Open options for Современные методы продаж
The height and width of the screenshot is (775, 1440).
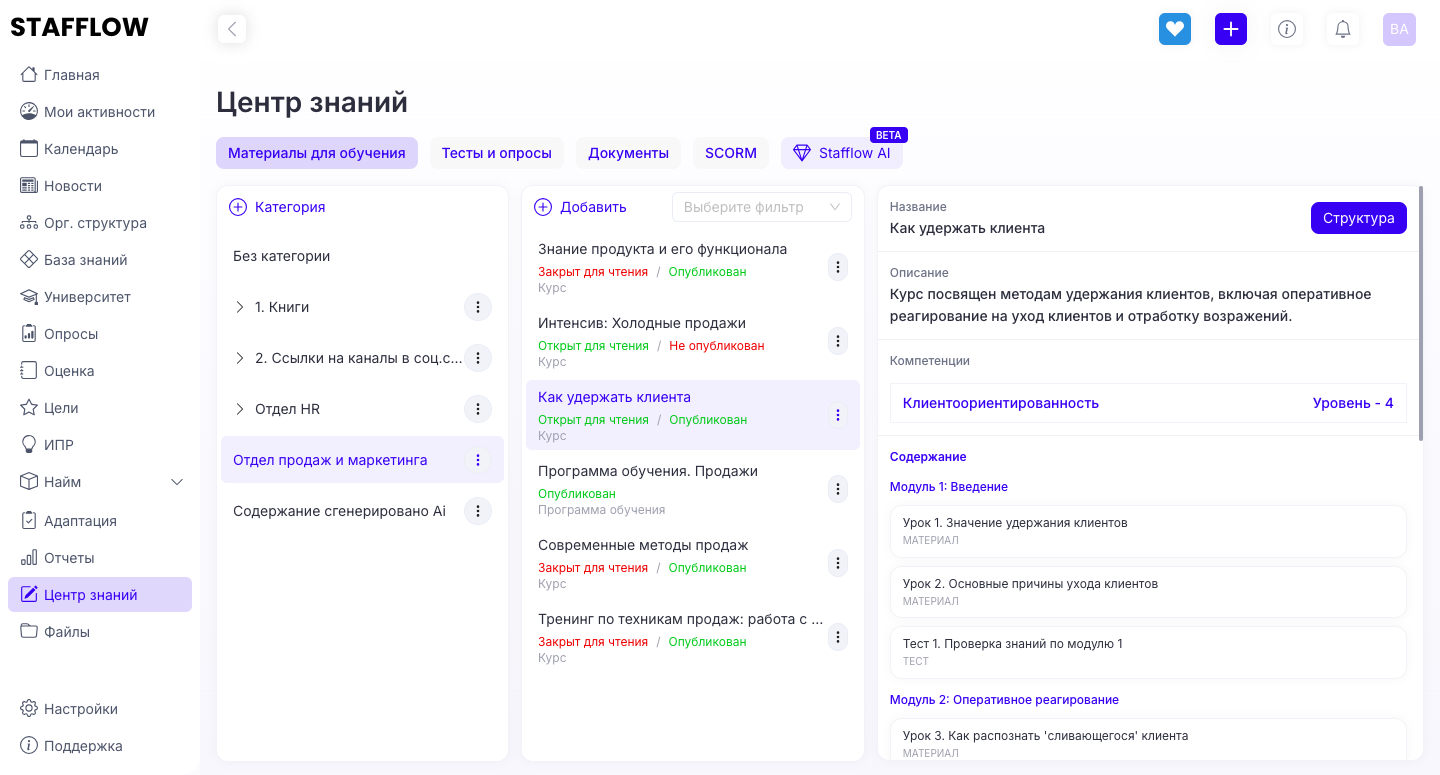838,563
